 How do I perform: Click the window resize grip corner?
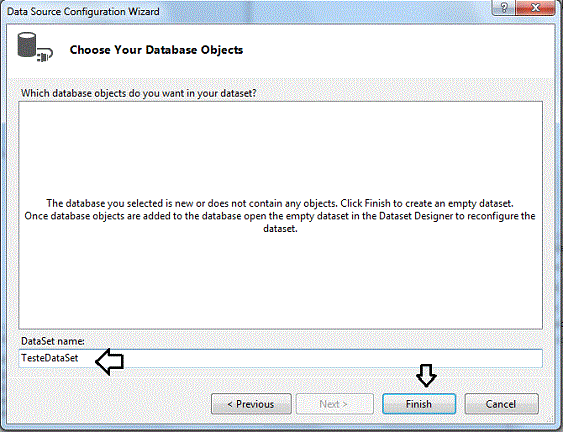click(550, 418)
